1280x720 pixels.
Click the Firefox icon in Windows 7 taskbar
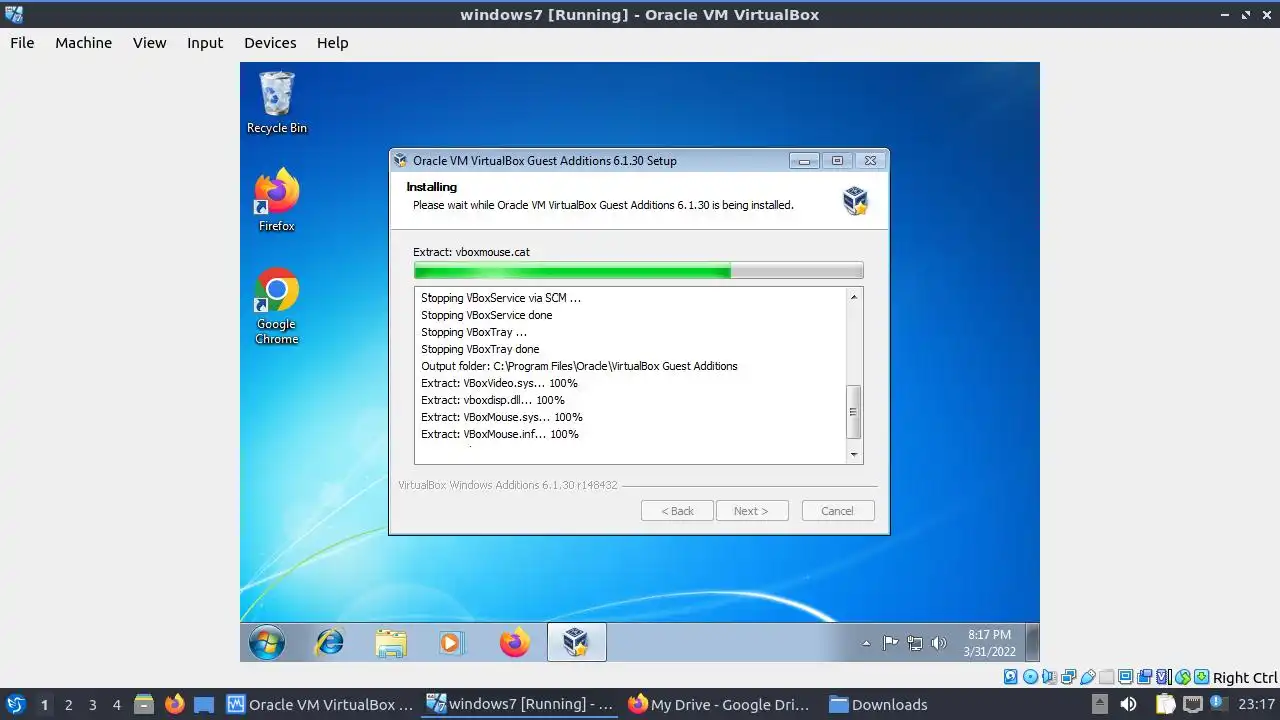(x=514, y=642)
